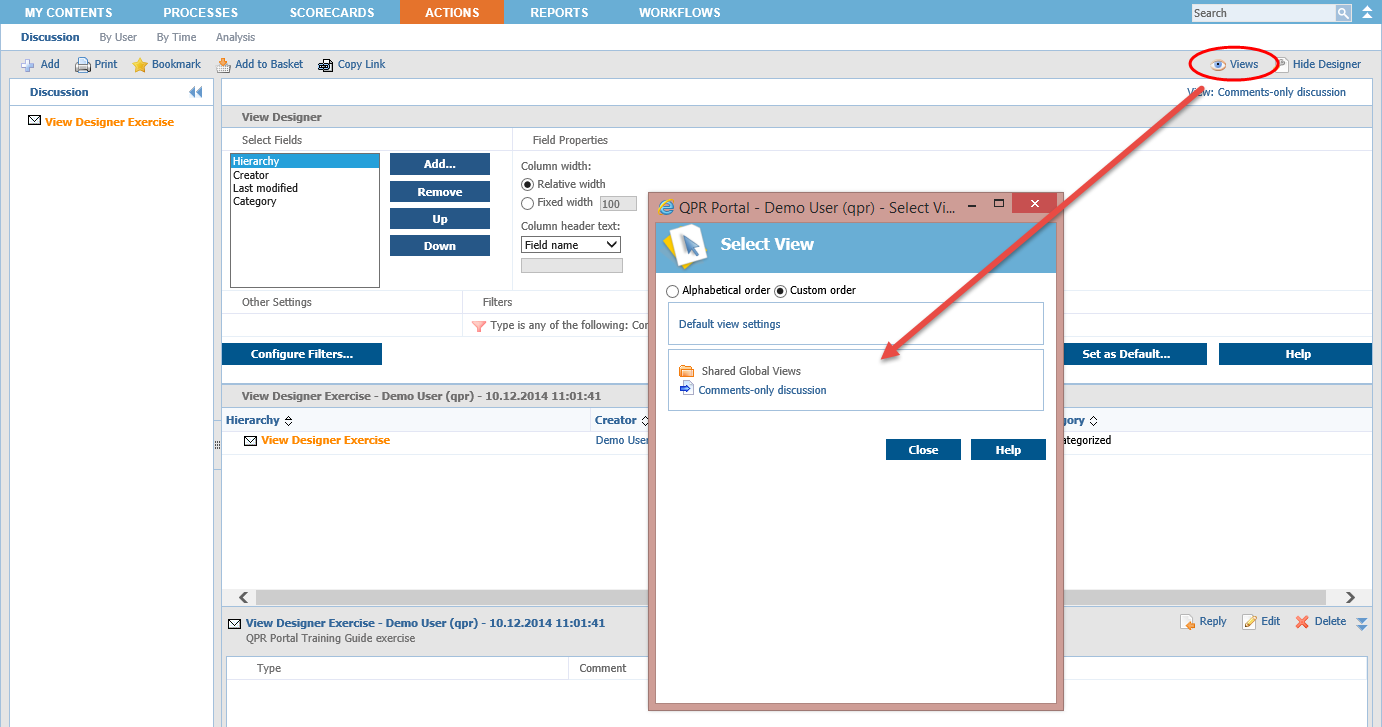
Task: Click the Print icon
Action: pos(84,65)
